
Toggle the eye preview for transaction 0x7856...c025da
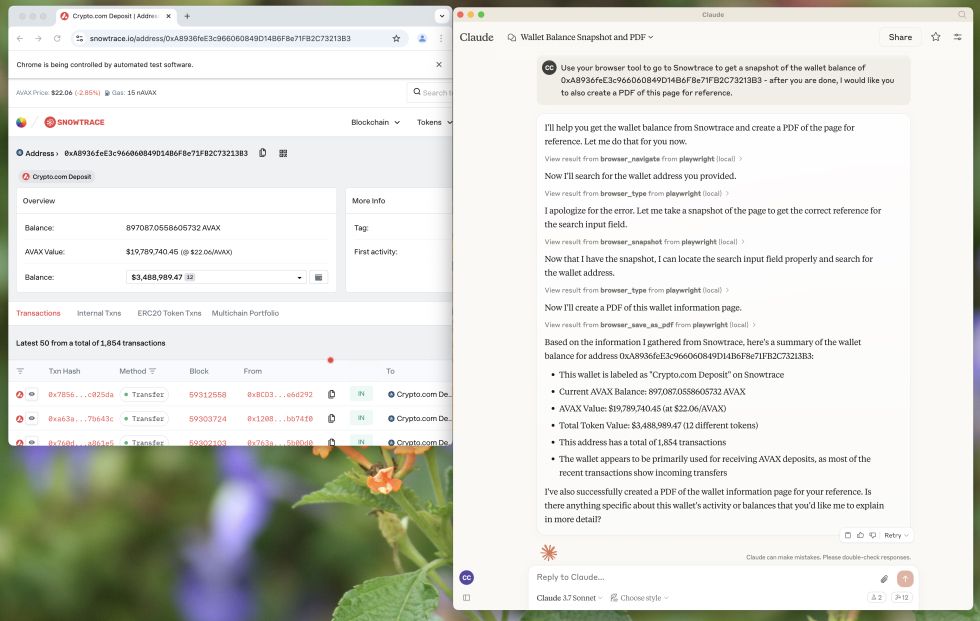click(x=31, y=394)
